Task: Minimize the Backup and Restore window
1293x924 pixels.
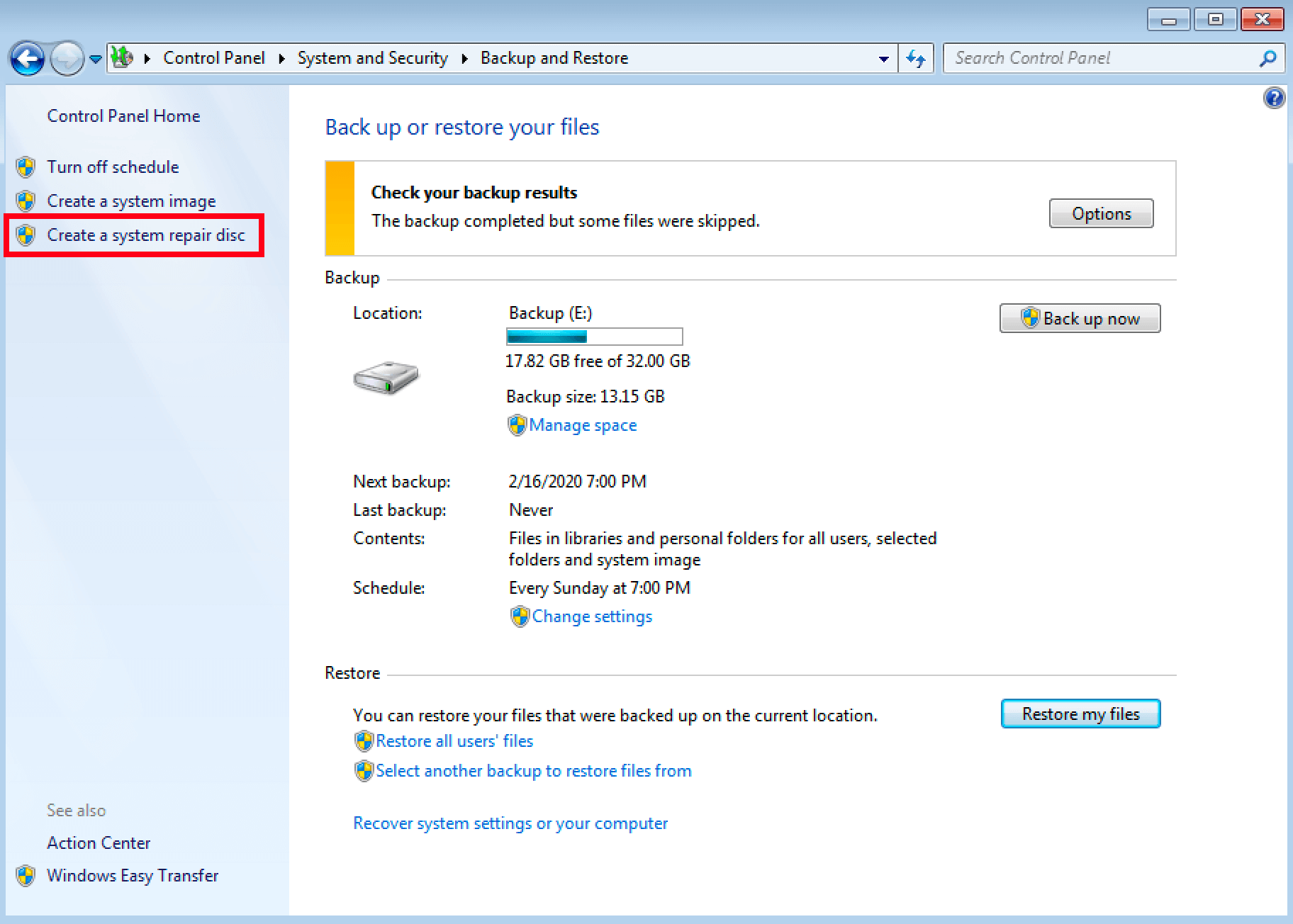Action: point(1169,20)
